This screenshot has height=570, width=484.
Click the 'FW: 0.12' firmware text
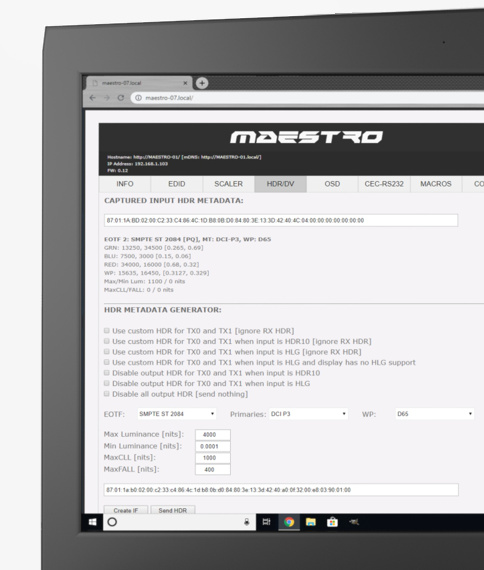(x=117, y=170)
